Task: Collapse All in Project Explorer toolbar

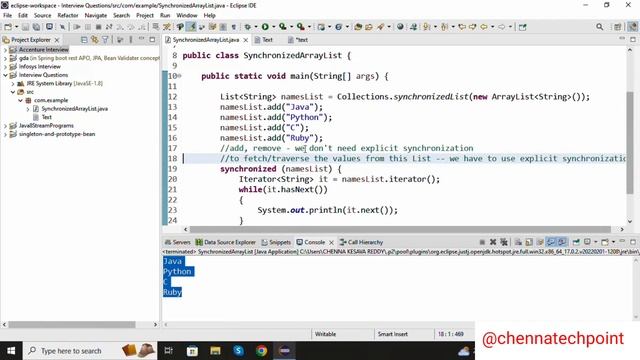Action: click(84, 40)
